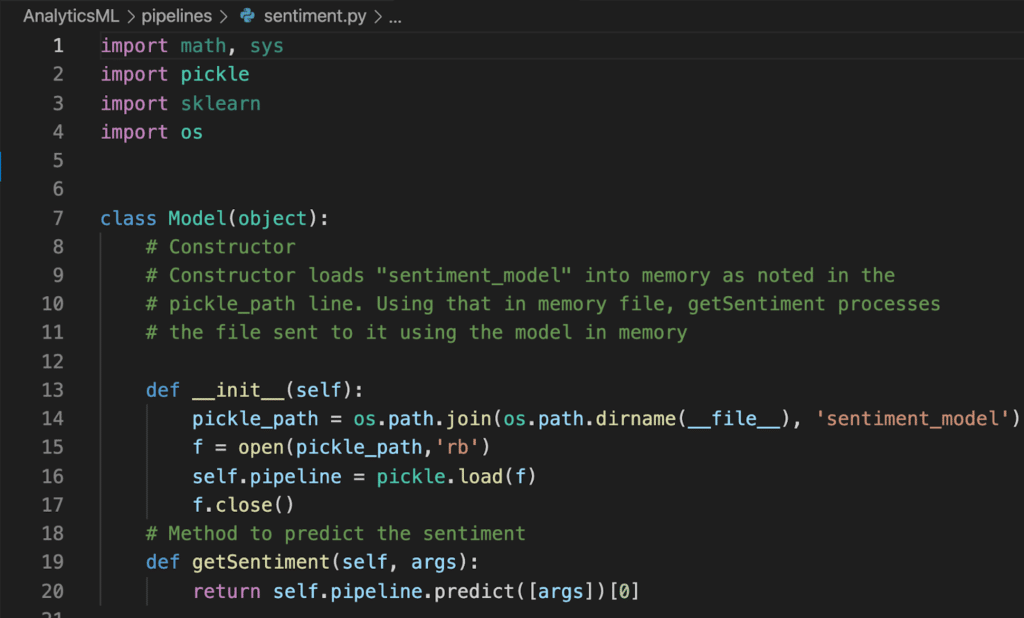Select the AnalyticsML breadcrumb entry
1024x618 pixels.
(69, 16)
